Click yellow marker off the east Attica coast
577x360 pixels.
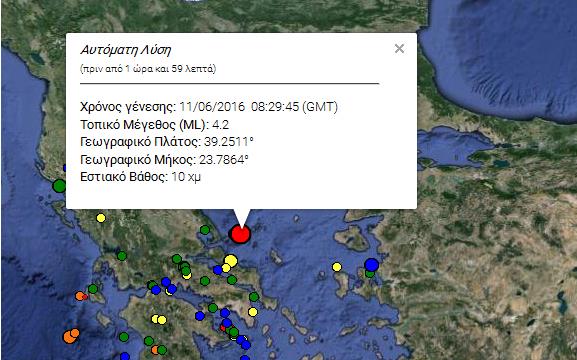tap(252, 312)
